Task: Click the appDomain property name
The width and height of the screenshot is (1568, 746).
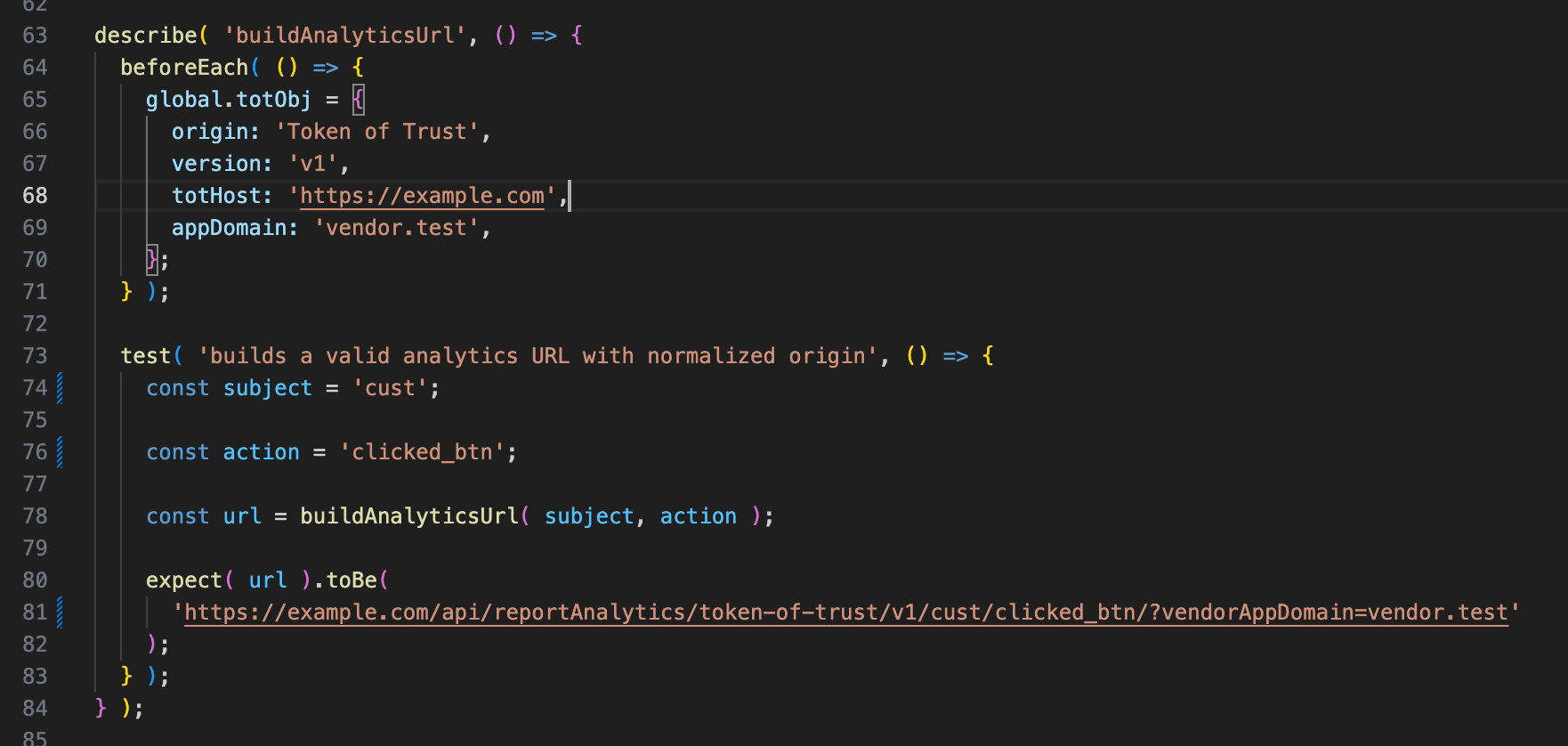Action: click(x=229, y=228)
